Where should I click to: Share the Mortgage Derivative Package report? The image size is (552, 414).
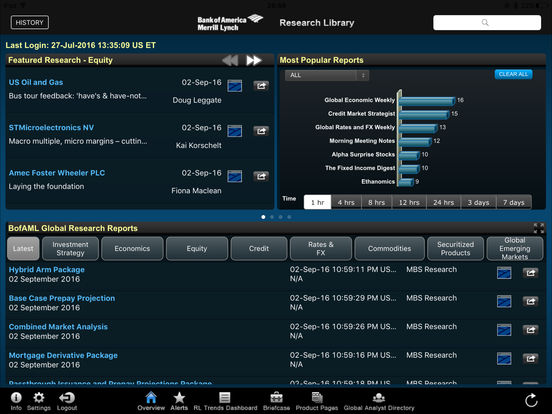[x=531, y=358]
